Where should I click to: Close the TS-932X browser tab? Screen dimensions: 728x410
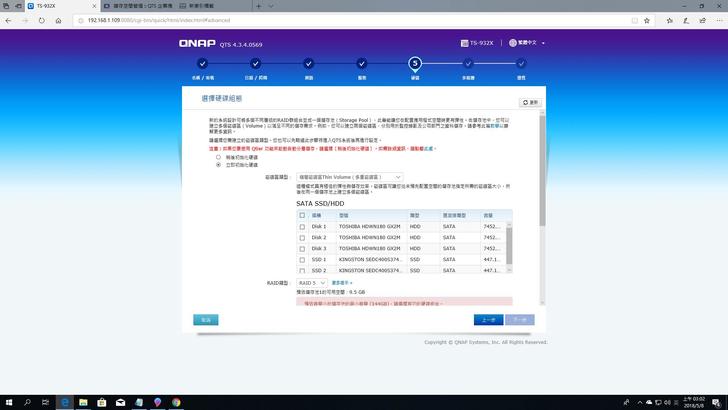pyautogui.click(x=94, y=6)
